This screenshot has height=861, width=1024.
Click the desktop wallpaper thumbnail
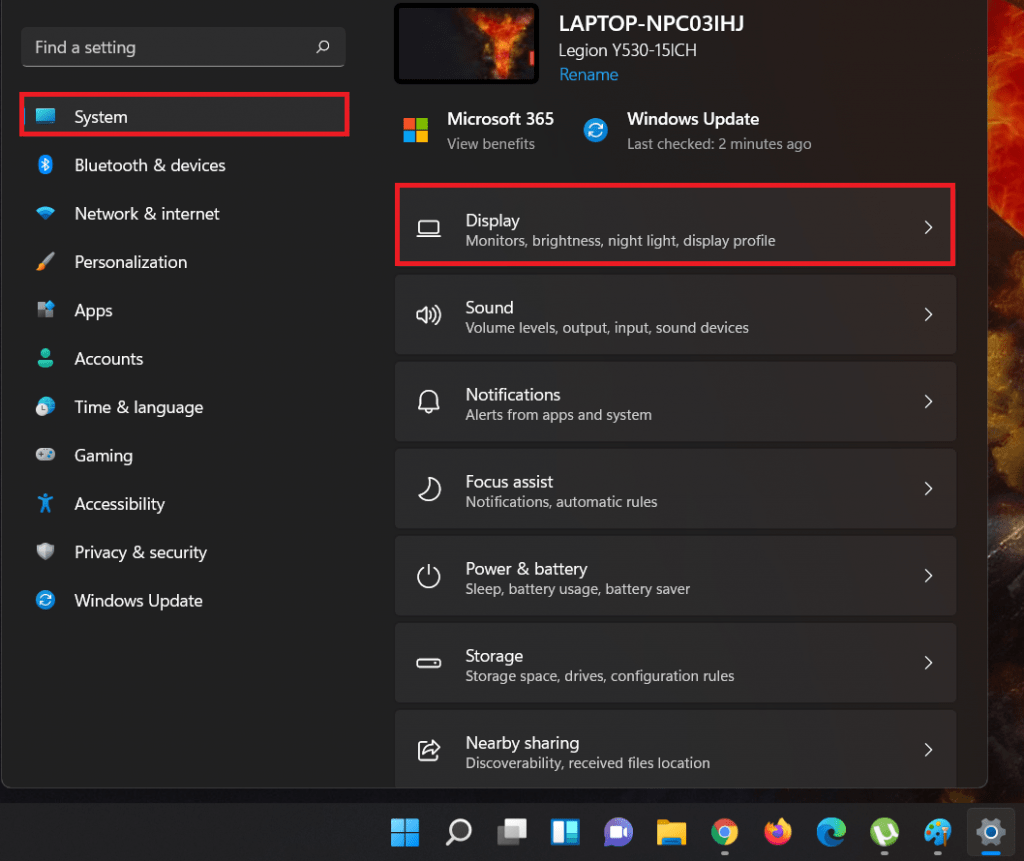tap(466, 44)
